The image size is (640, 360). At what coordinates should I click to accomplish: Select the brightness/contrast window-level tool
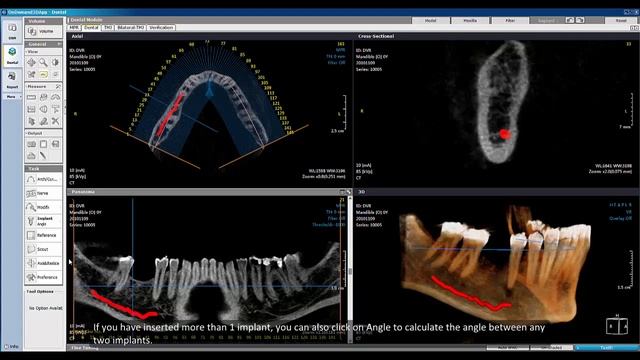(55, 62)
